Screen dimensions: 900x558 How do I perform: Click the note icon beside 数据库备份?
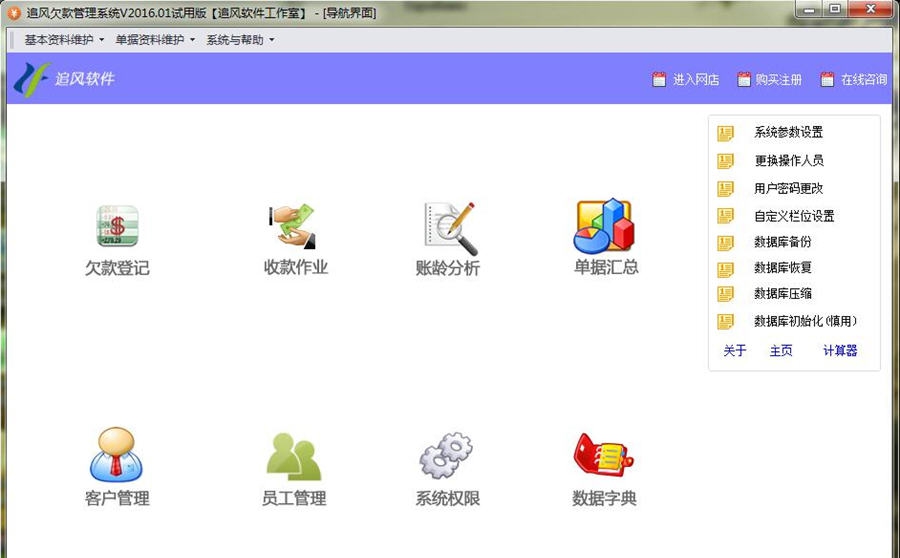click(726, 243)
